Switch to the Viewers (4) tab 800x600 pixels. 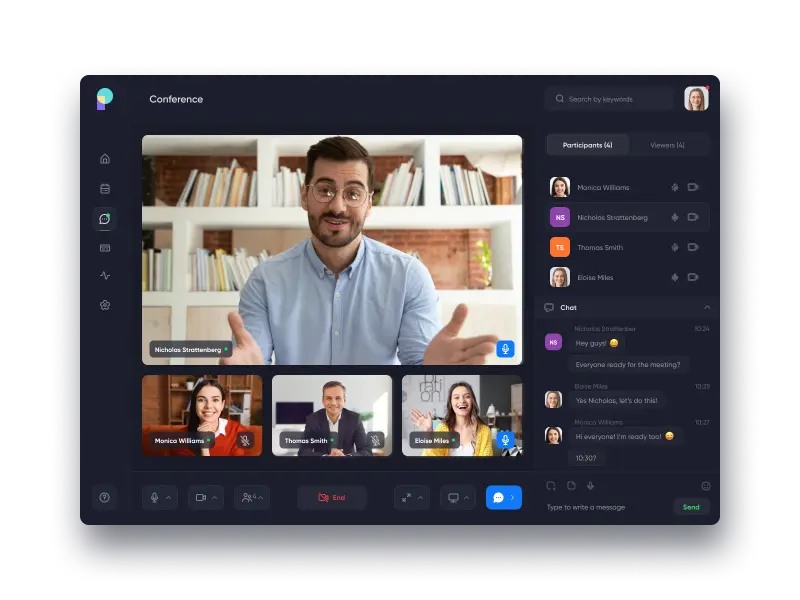pyautogui.click(x=668, y=145)
